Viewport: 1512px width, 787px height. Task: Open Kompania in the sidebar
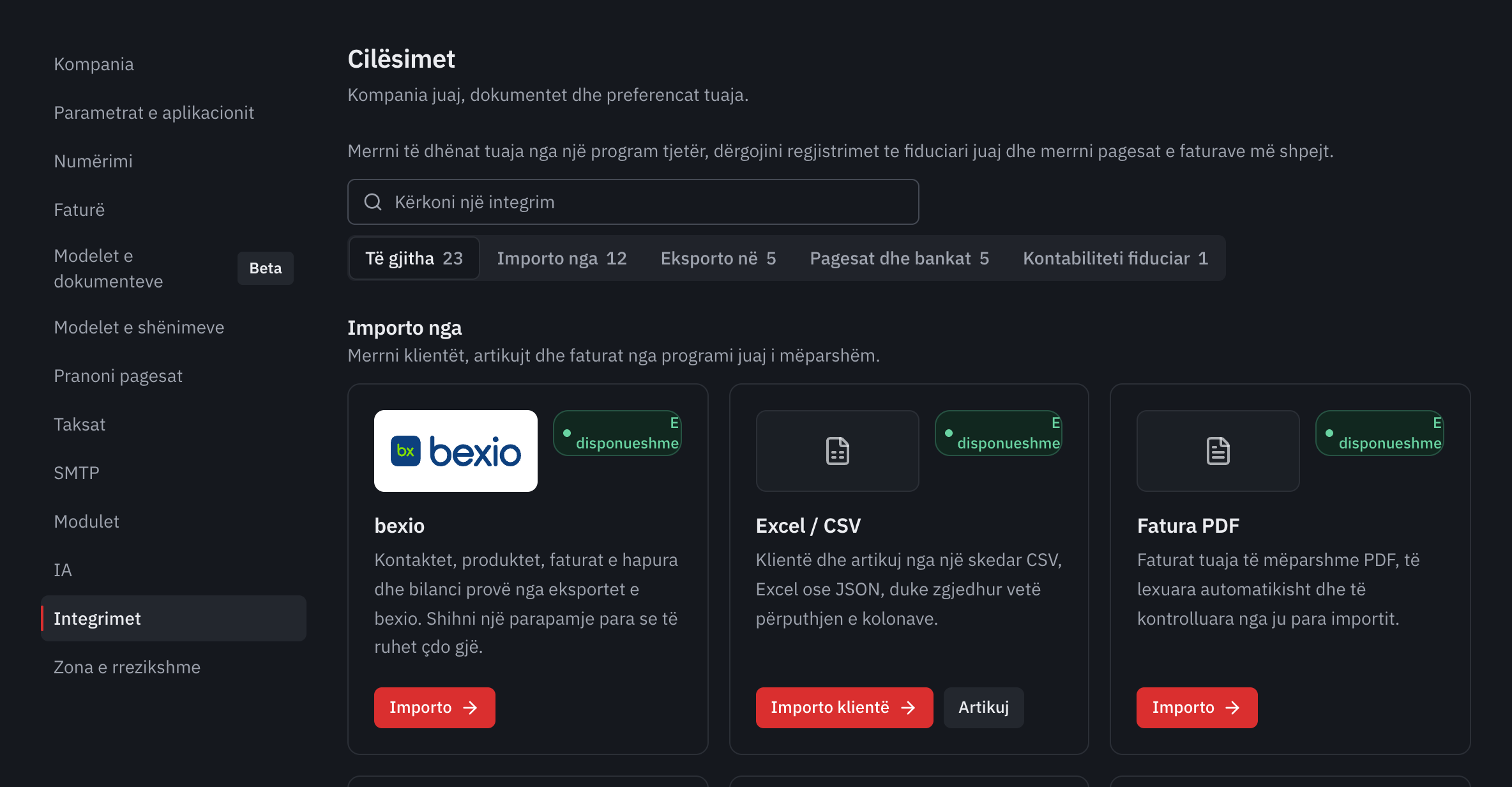tap(174, 64)
